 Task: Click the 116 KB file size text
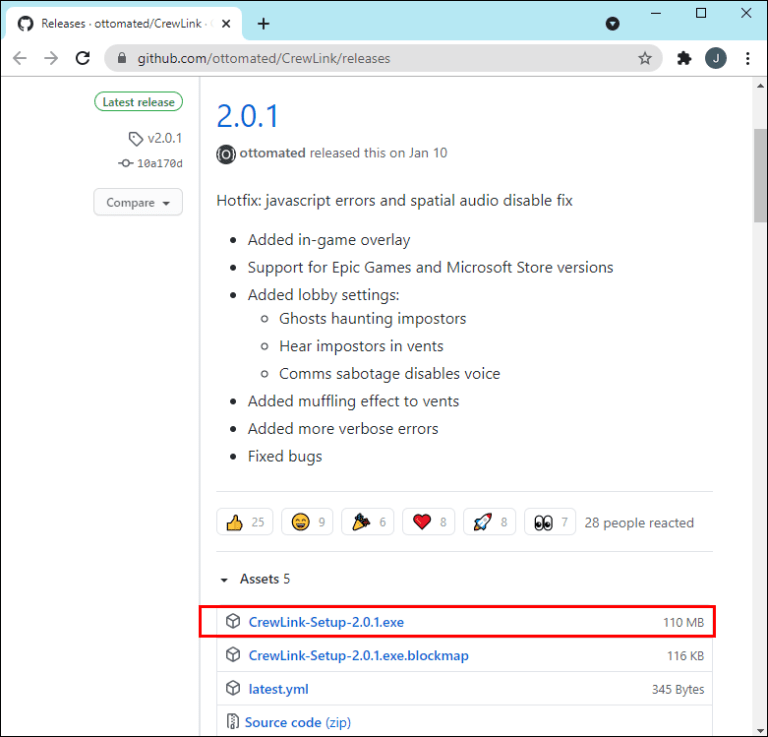[x=685, y=656]
